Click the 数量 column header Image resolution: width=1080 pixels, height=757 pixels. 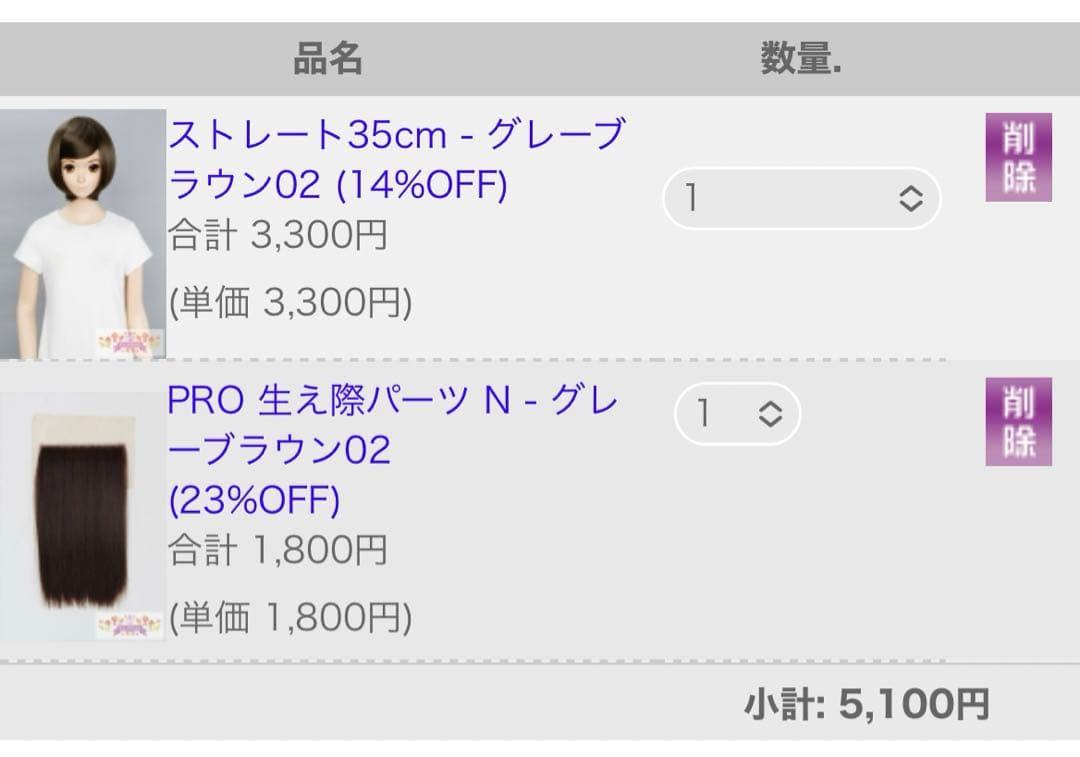(x=800, y=60)
